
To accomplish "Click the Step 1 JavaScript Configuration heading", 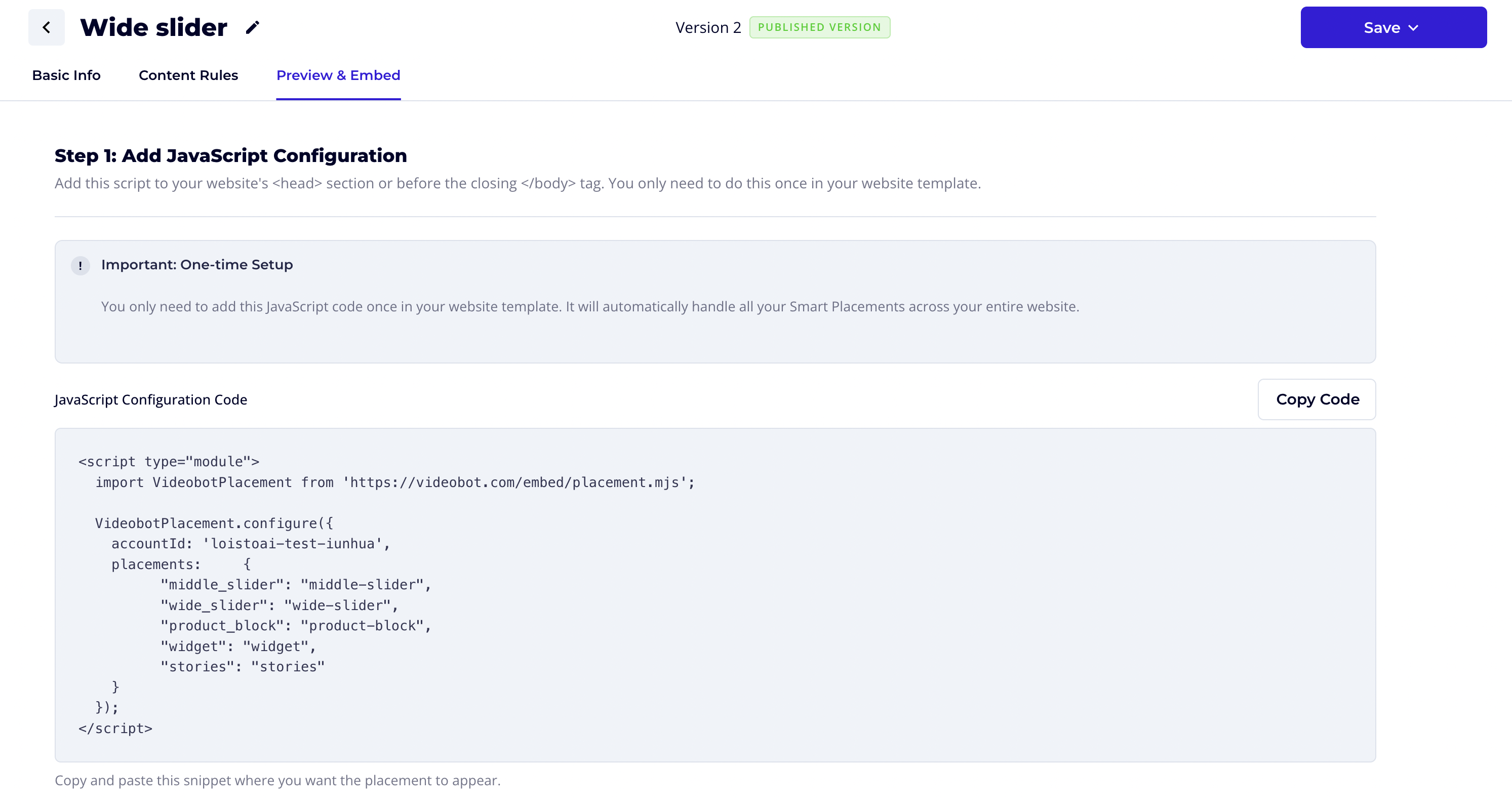I will [231, 155].
